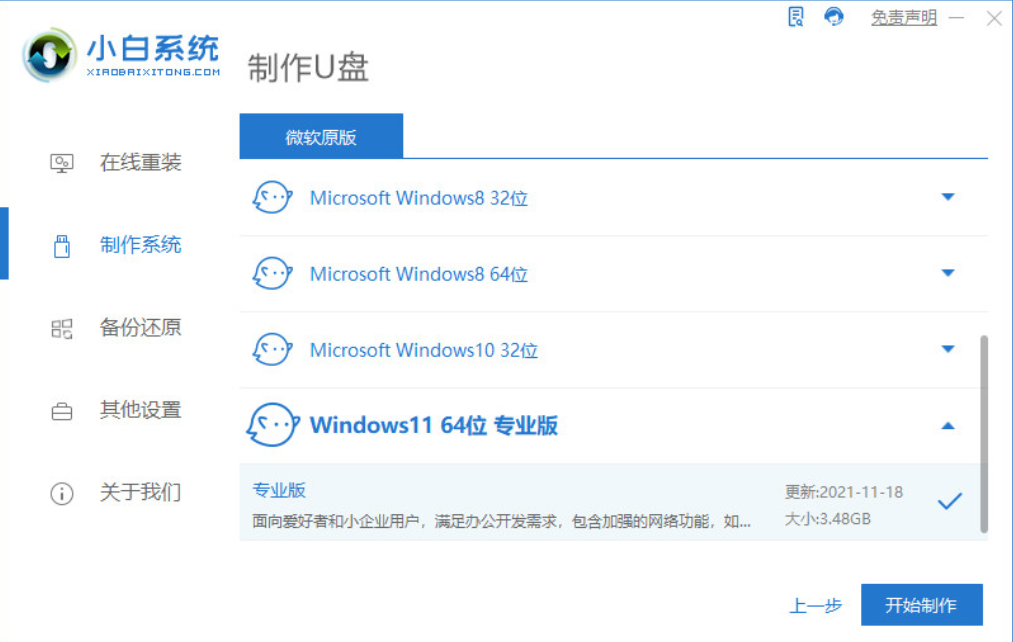
Task: Click the 备份还原 grid icon
Action: 62,329
